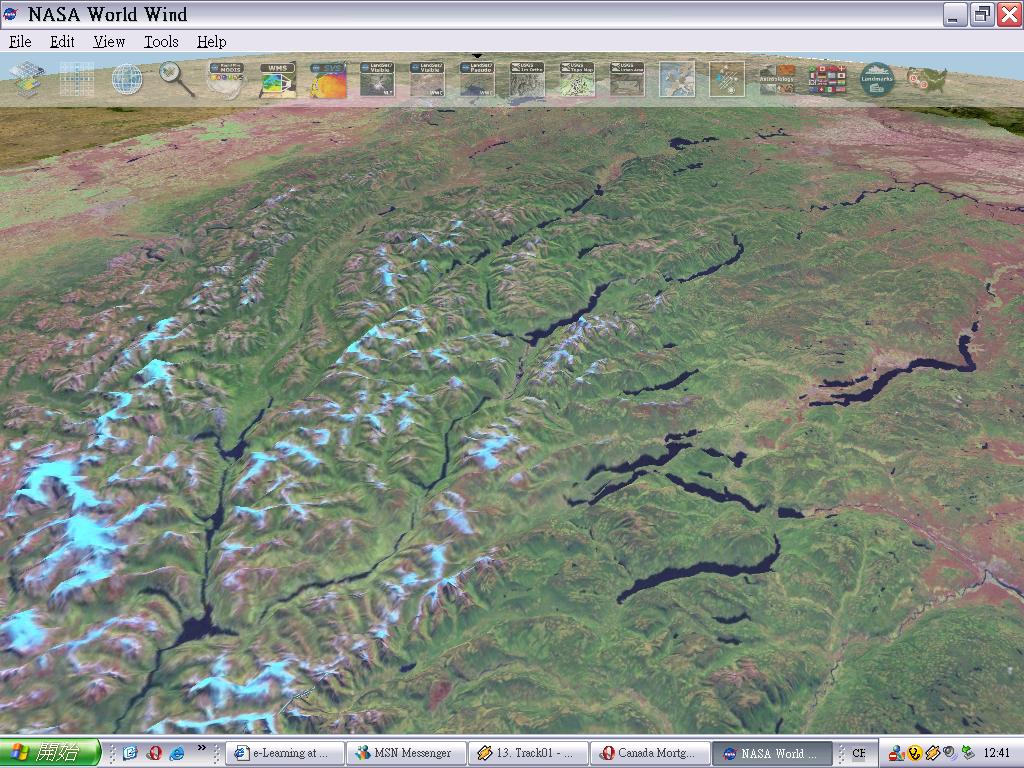Open the Astrobiology layer icon
This screenshot has width=1024, height=768.
pyautogui.click(x=777, y=79)
